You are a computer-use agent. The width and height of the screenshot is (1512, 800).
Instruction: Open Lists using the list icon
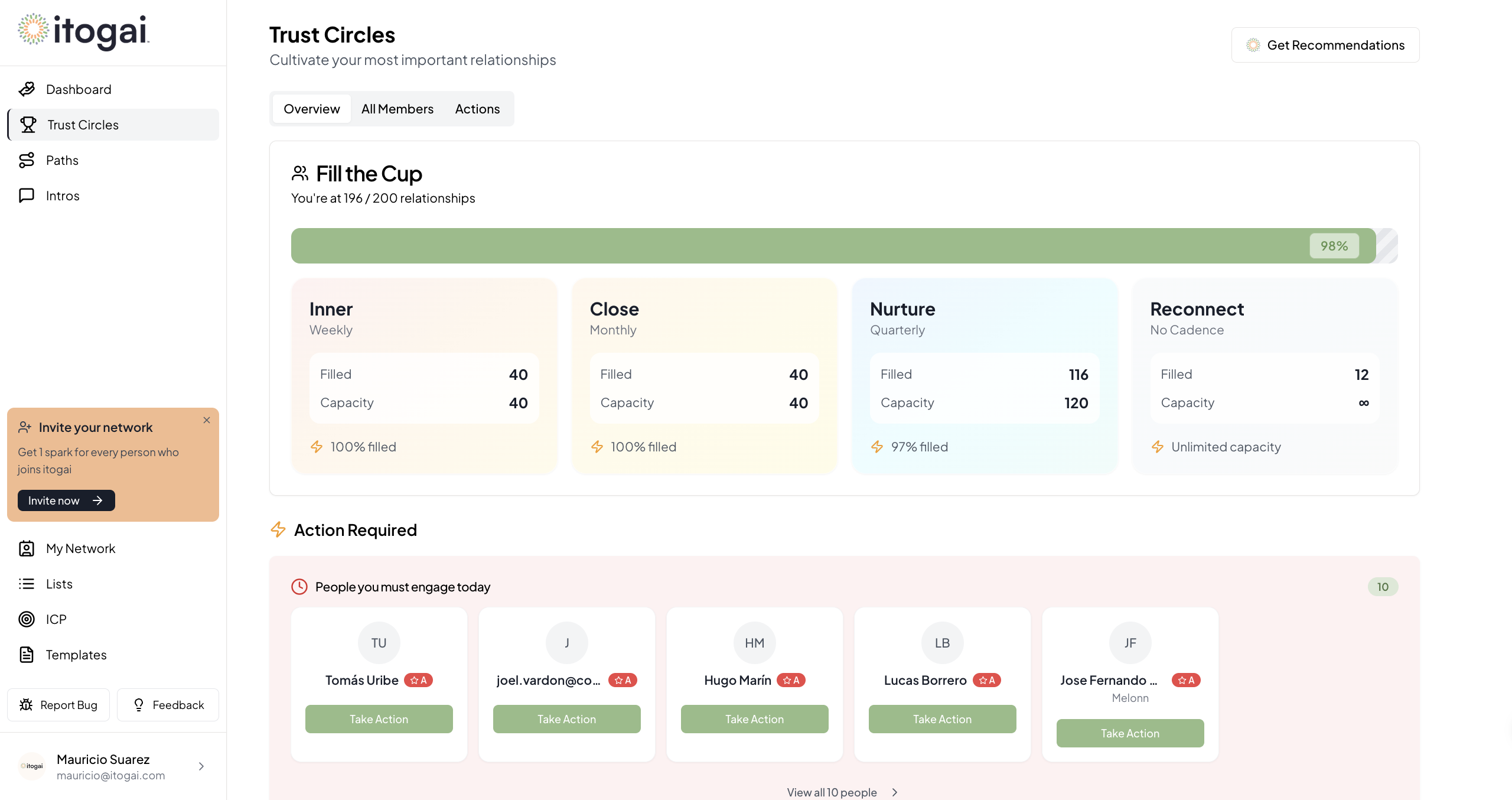pyautogui.click(x=27, y=584)
